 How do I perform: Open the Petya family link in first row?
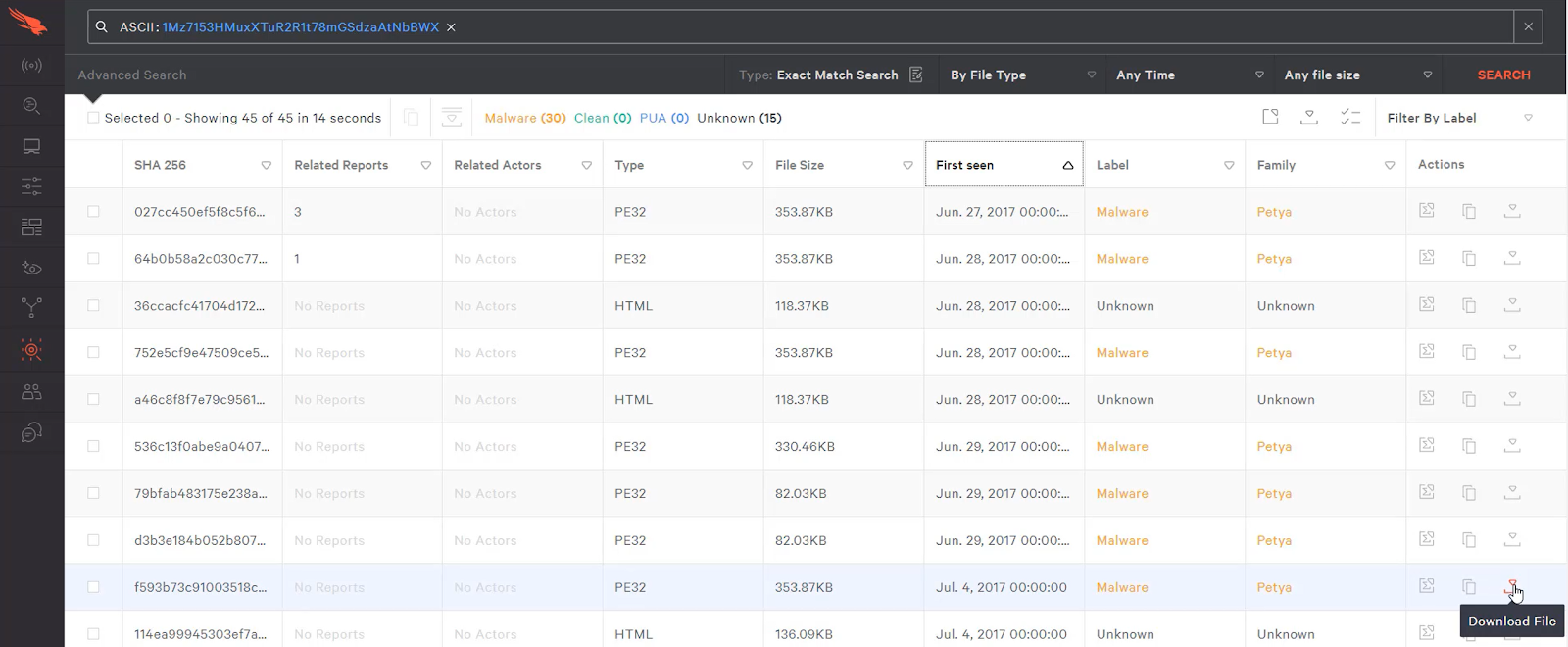tap(1274, 212)
